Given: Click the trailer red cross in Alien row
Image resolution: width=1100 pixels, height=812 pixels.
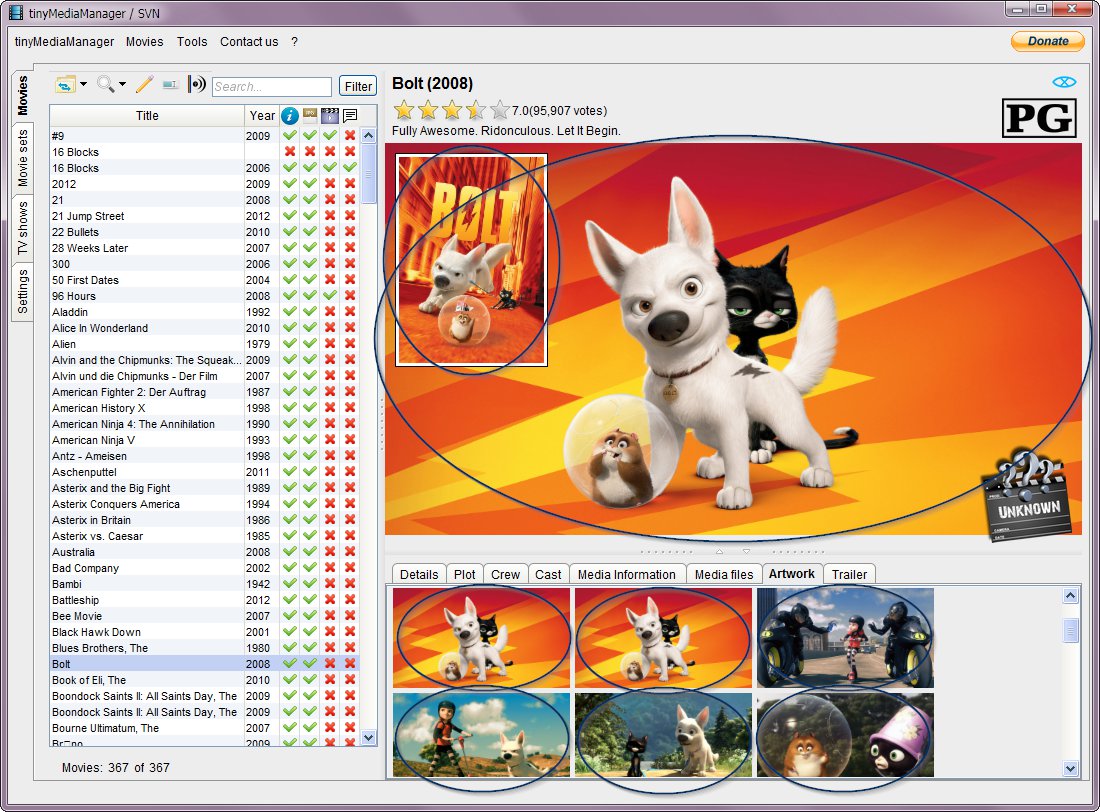Looking at the screenshot, I should coord(330,344).
